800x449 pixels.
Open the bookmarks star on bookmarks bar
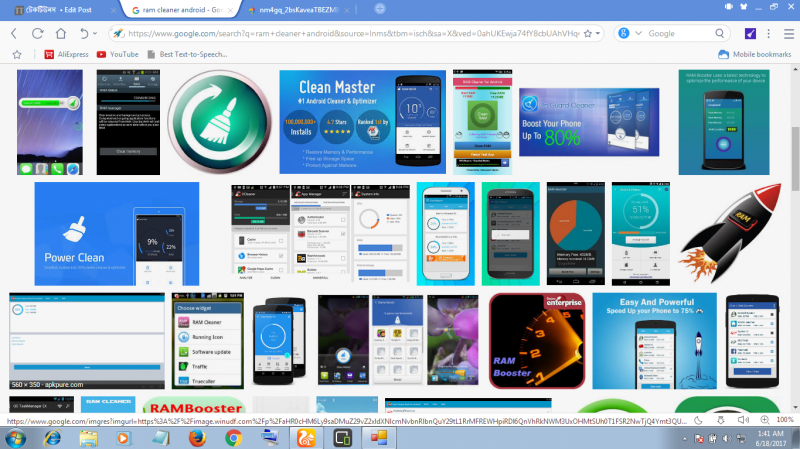tap(17, 54)
